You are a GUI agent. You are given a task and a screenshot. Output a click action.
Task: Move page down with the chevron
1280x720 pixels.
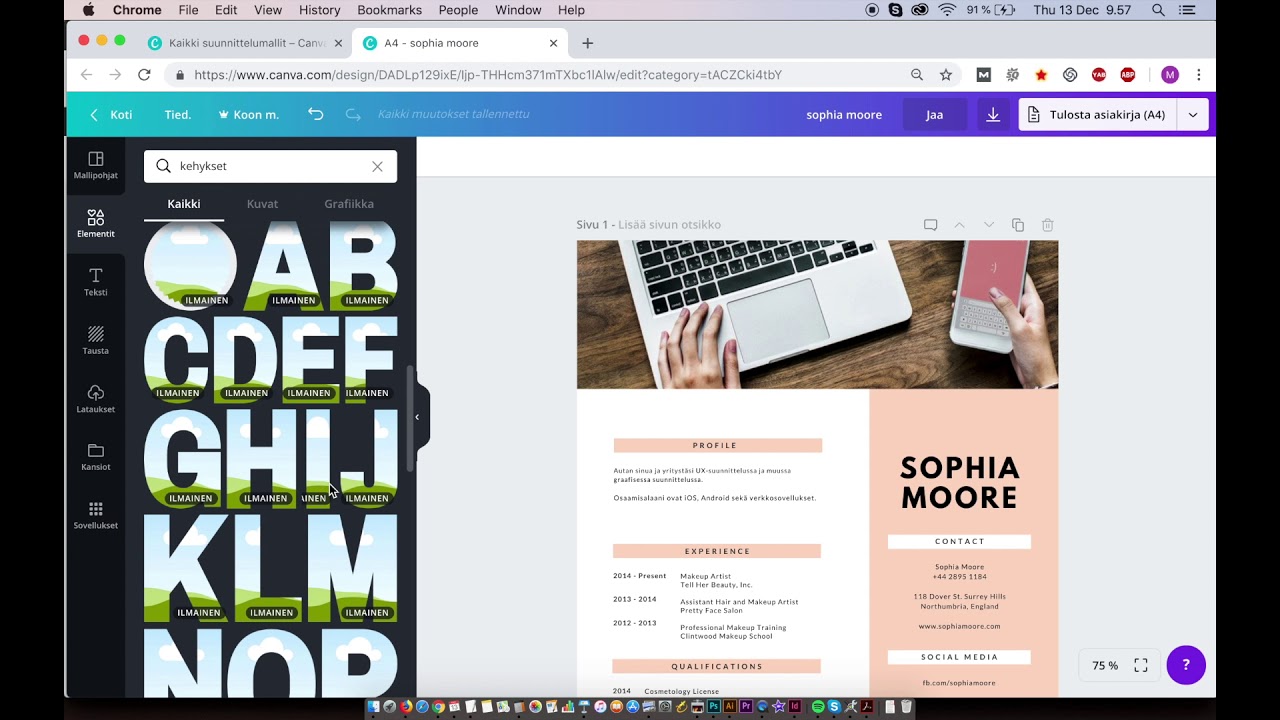point(989,225)
